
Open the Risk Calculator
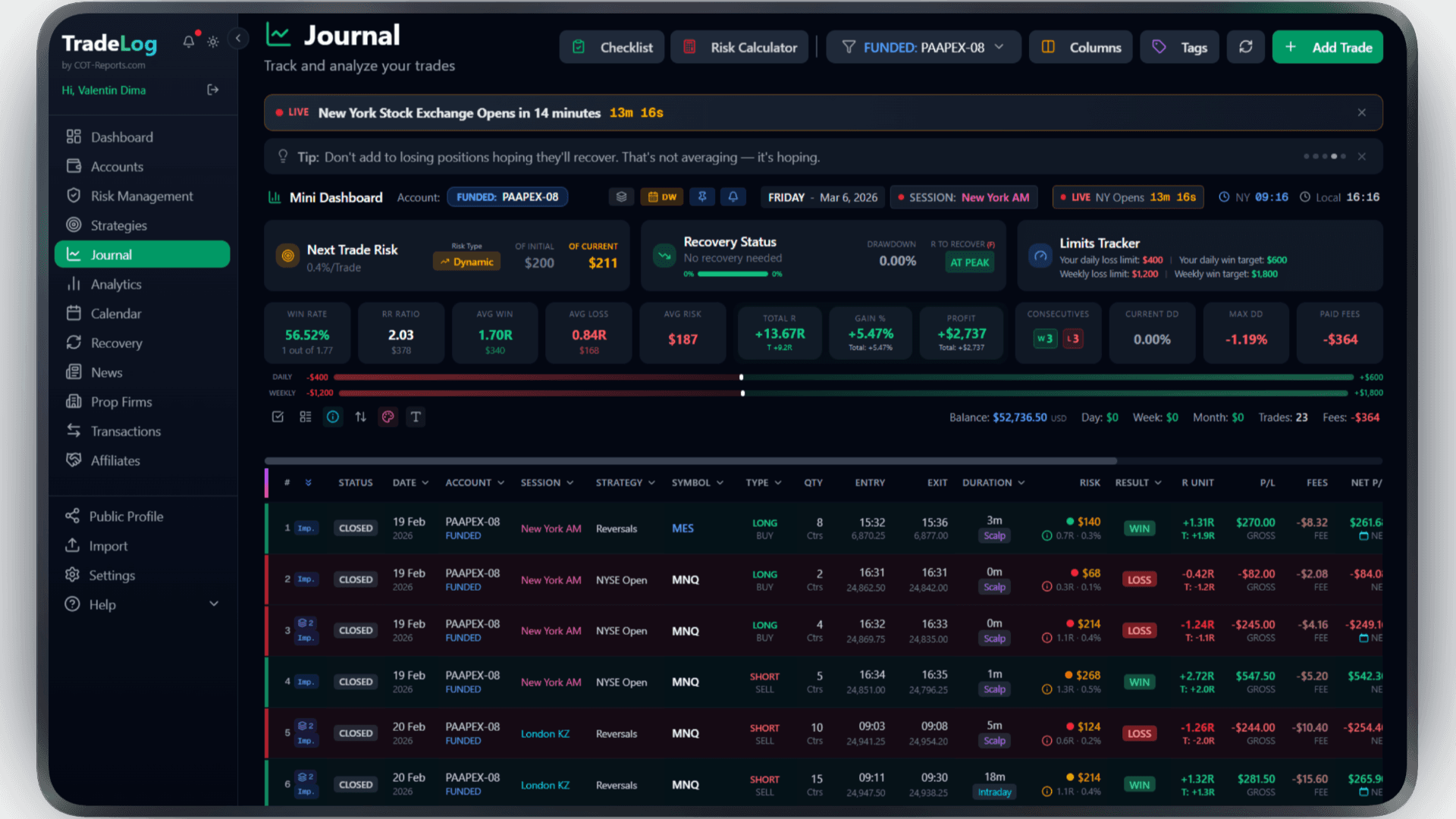[x=739, y=46]
